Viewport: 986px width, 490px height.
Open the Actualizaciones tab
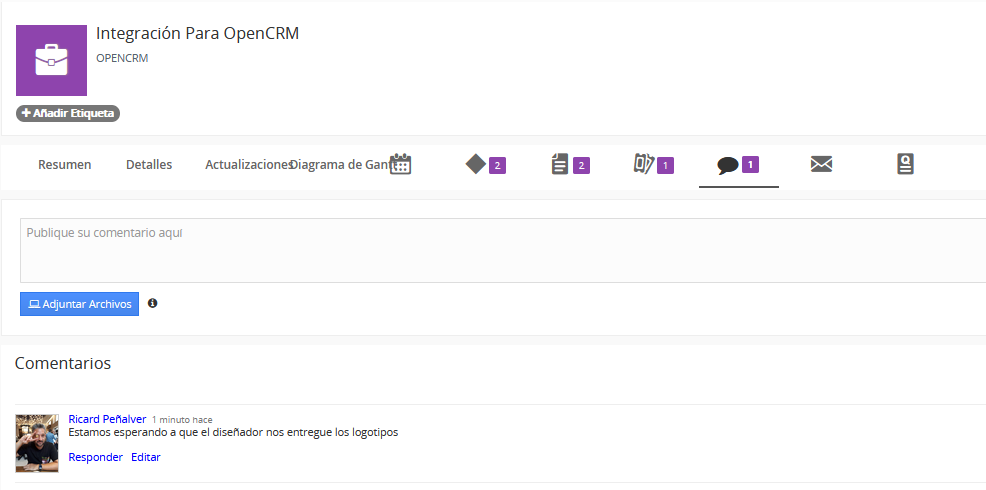[249, 165]
